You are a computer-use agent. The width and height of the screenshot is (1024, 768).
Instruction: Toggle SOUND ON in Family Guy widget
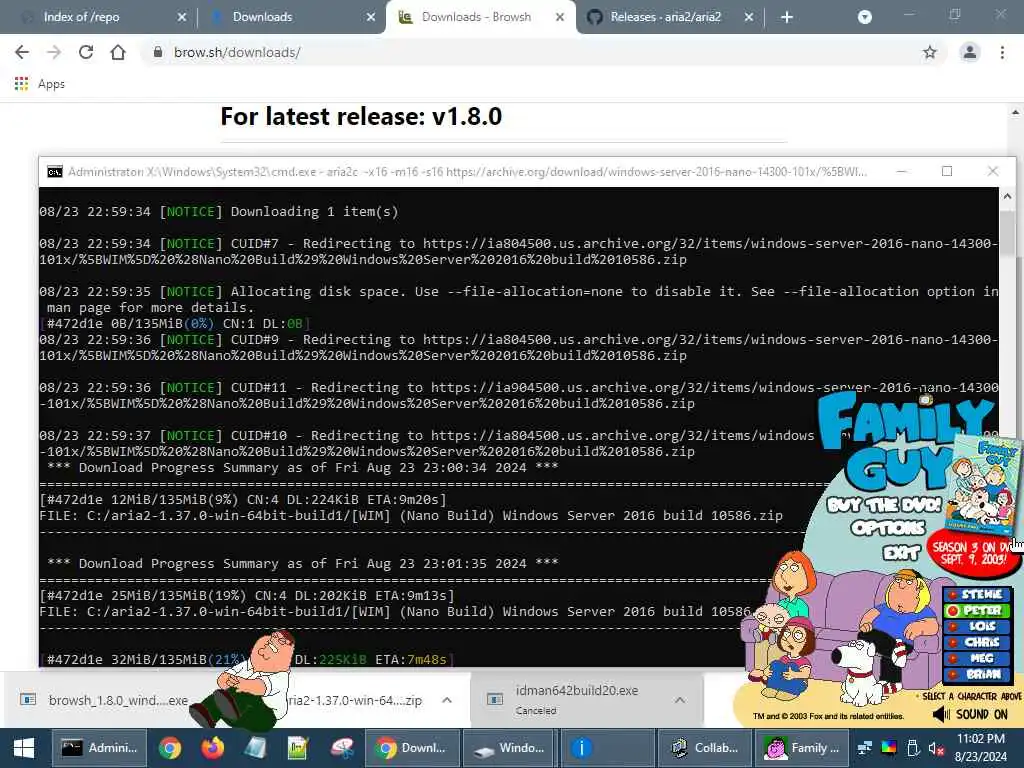(971, 714)
